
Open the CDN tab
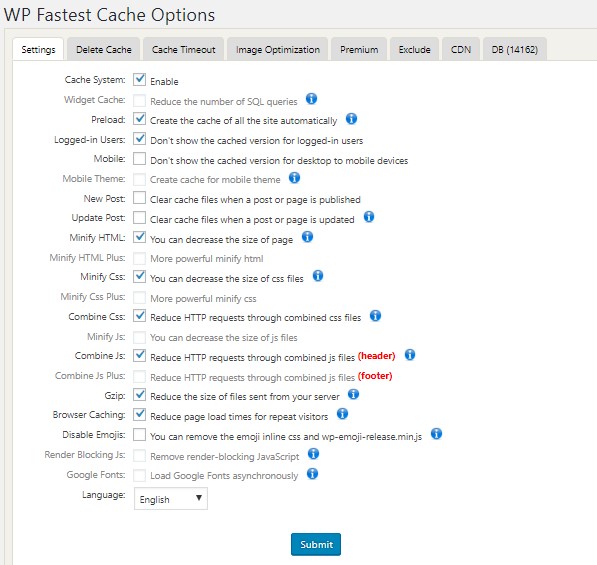[x=461, y=49]
